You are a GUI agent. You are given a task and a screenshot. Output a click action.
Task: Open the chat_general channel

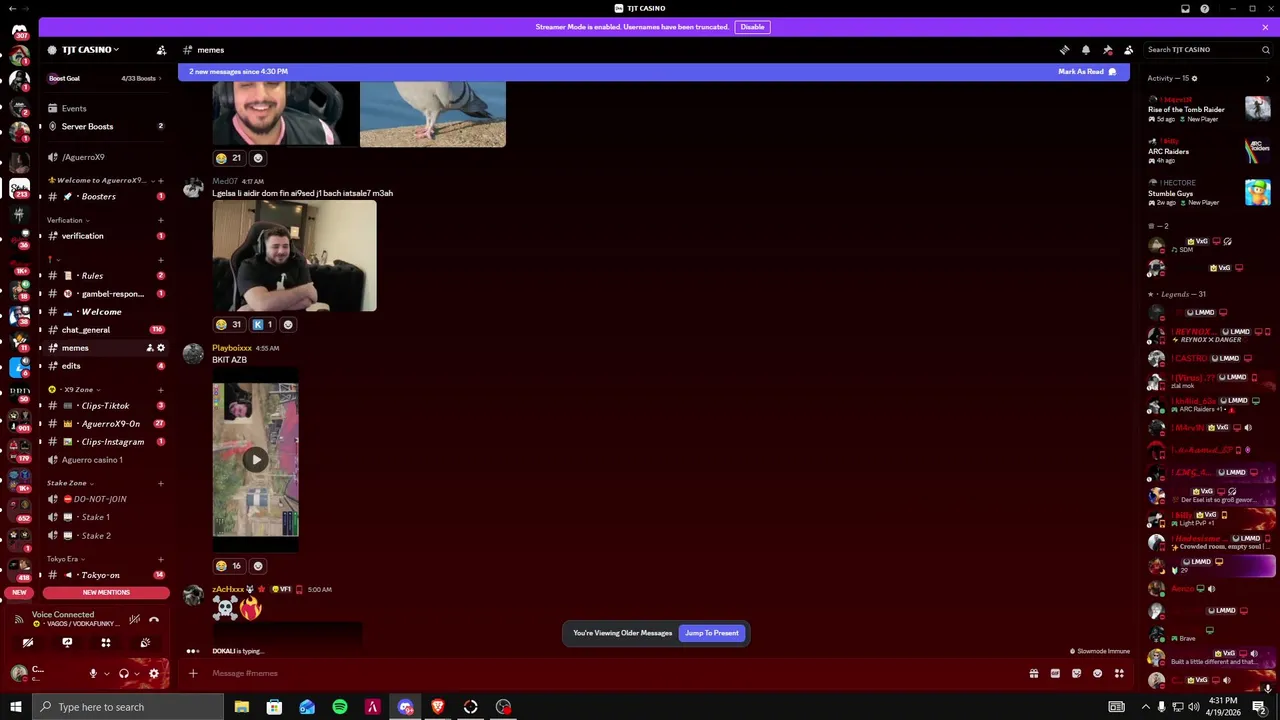point(104,330)
